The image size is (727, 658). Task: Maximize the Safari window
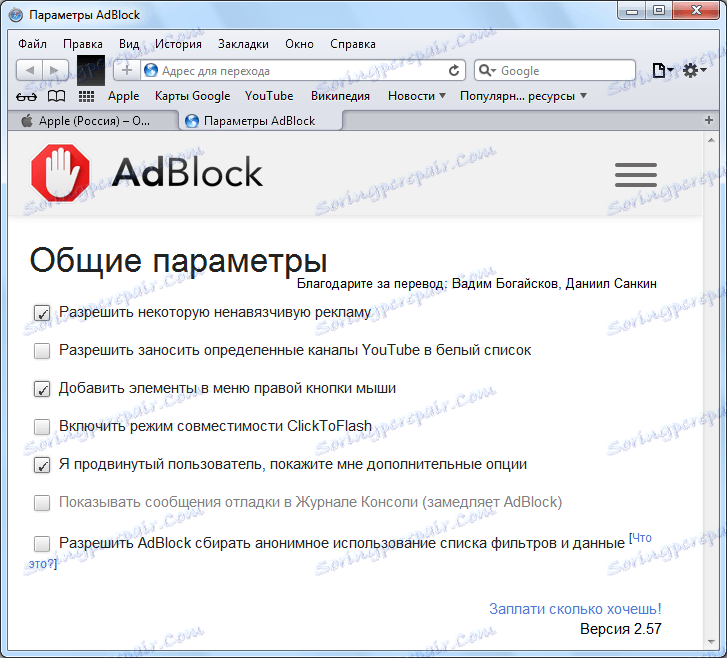pyautogui.click(x=659, y=10)
